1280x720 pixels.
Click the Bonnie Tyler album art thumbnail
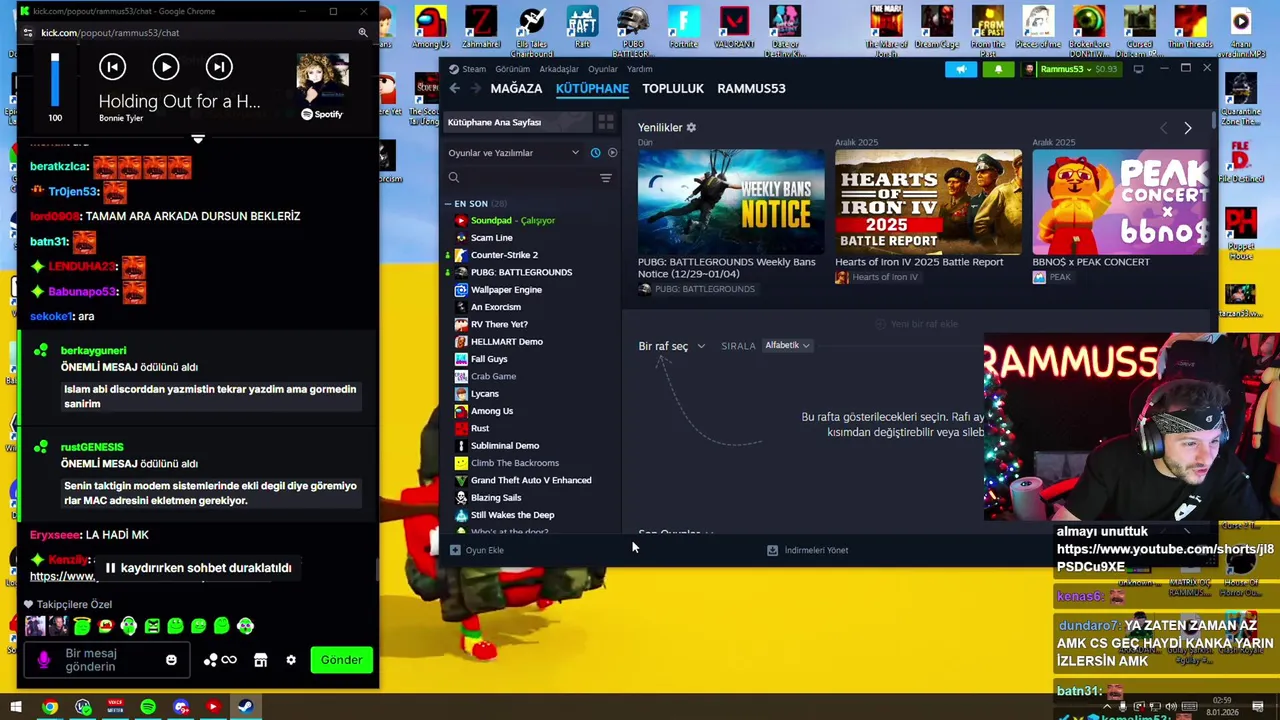click(322, 77)
